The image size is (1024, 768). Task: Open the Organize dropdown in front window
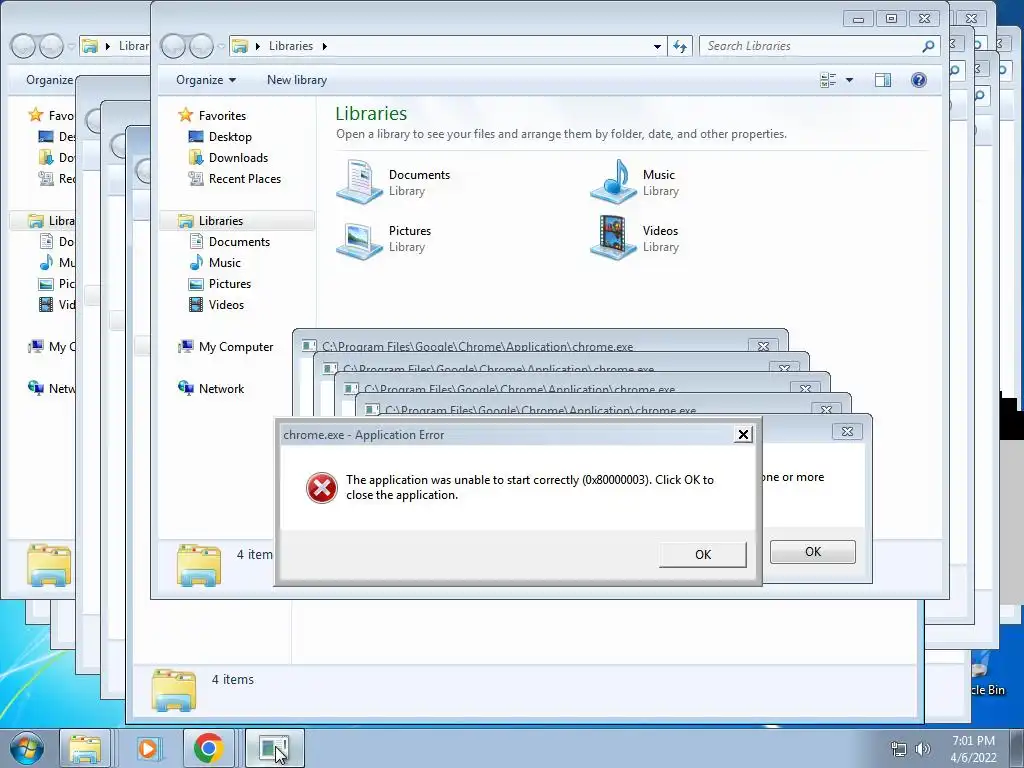tap(206, 80)
